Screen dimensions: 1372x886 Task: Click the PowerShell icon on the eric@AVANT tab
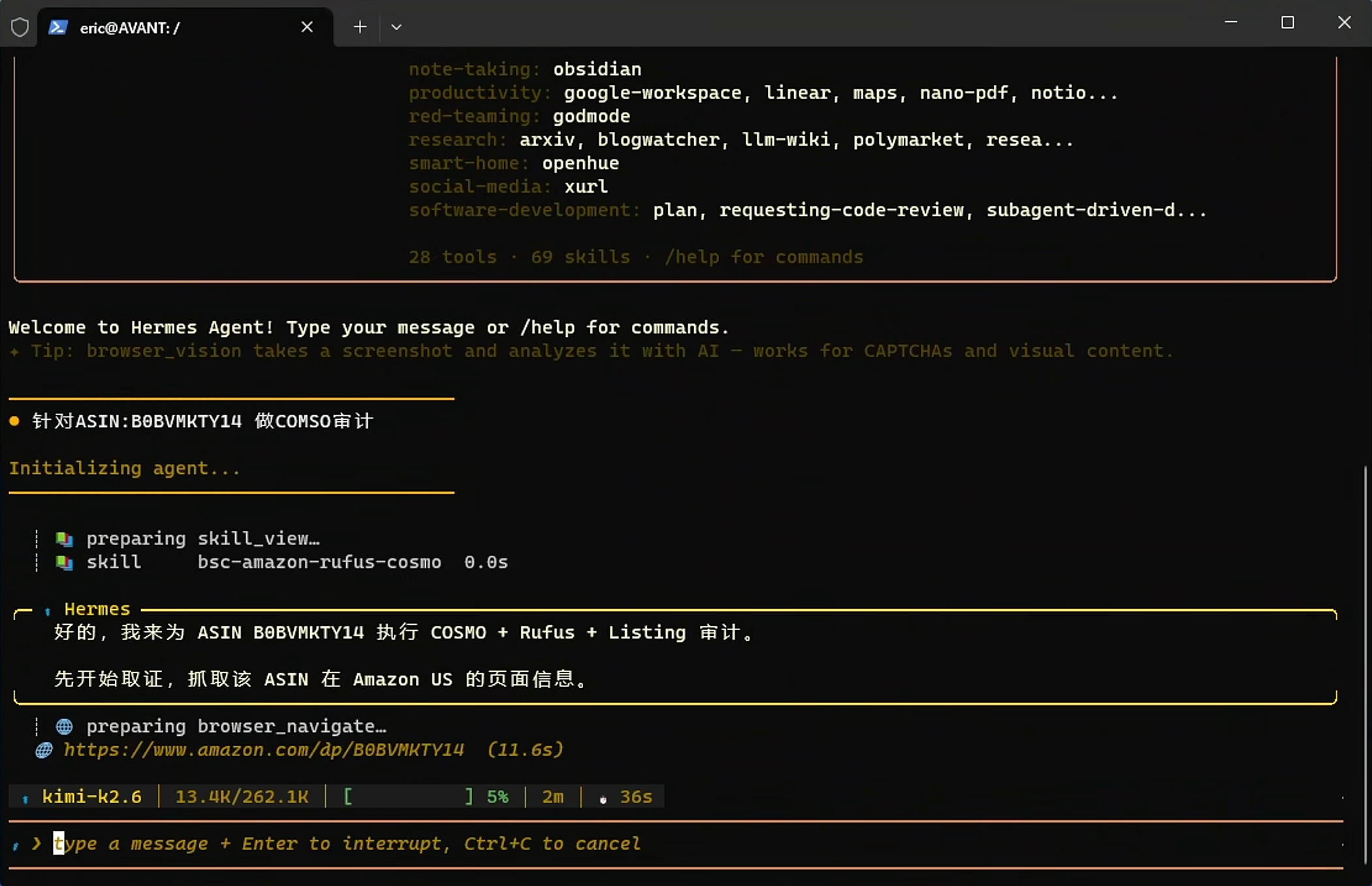pyautogui.click(x=58, y=27)
